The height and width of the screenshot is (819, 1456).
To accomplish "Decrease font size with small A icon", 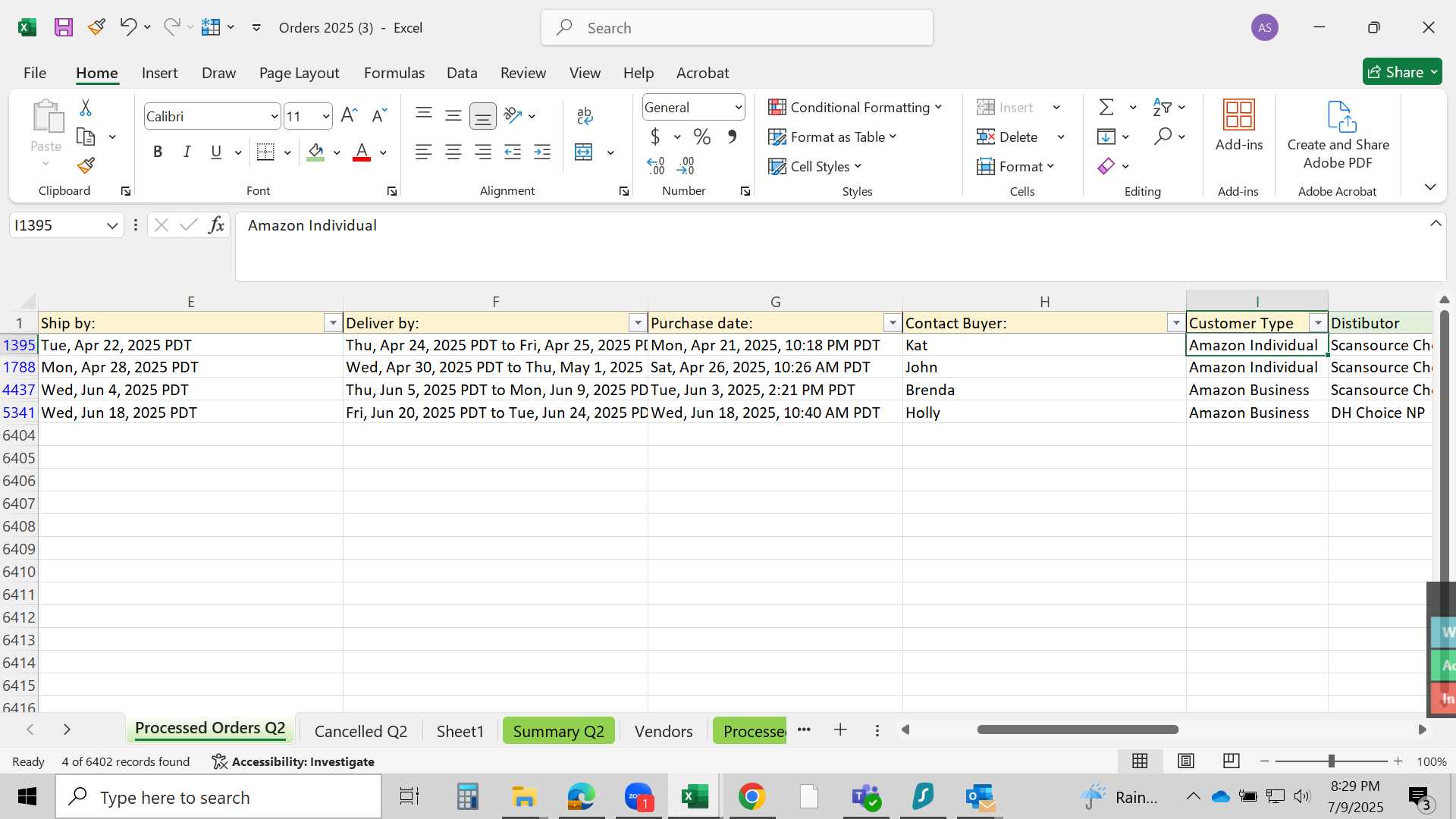I will 379,115.
